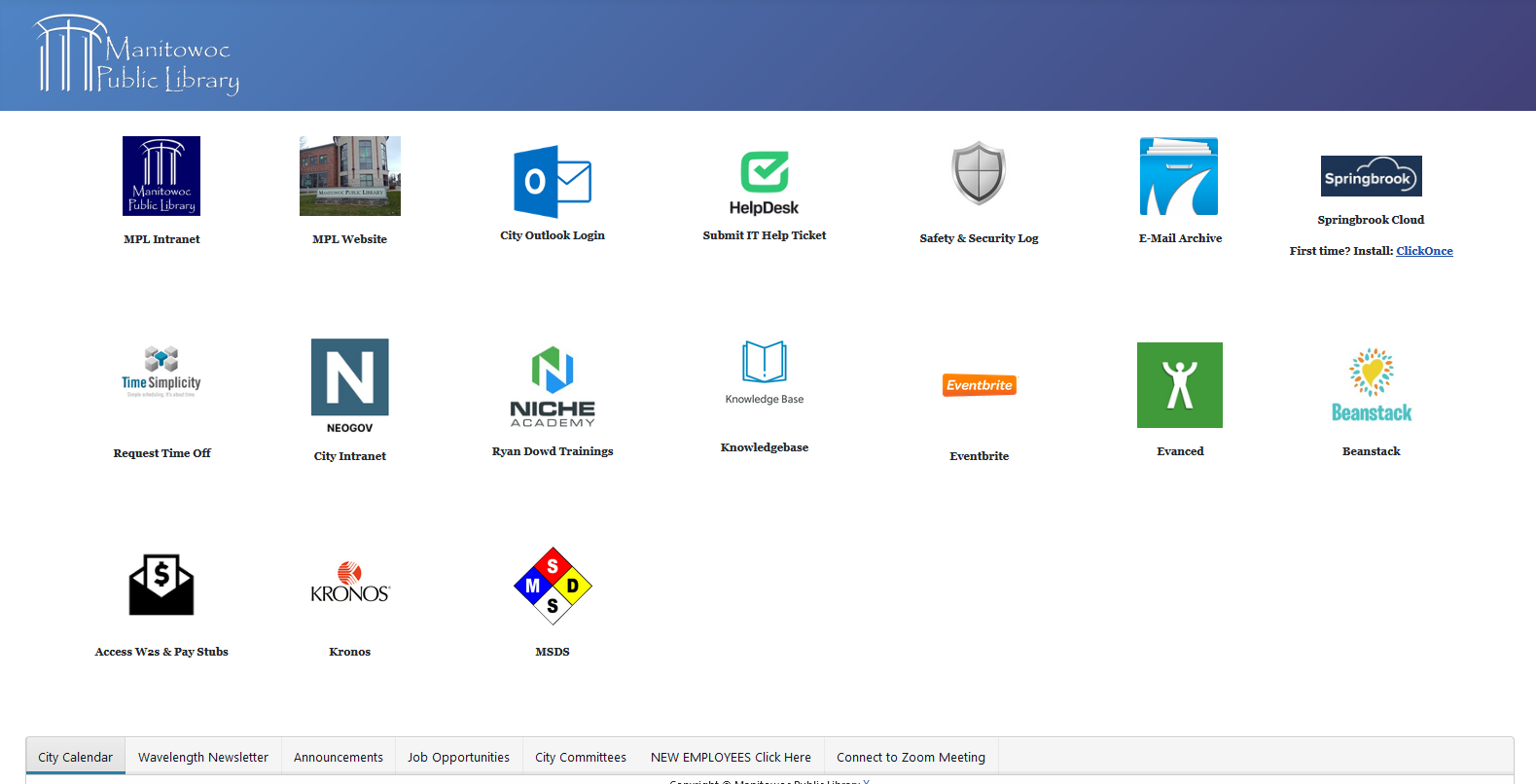Open the MSDS hazard diamond icon
This screenshot has width=1536, height=784.
point(553,586)
